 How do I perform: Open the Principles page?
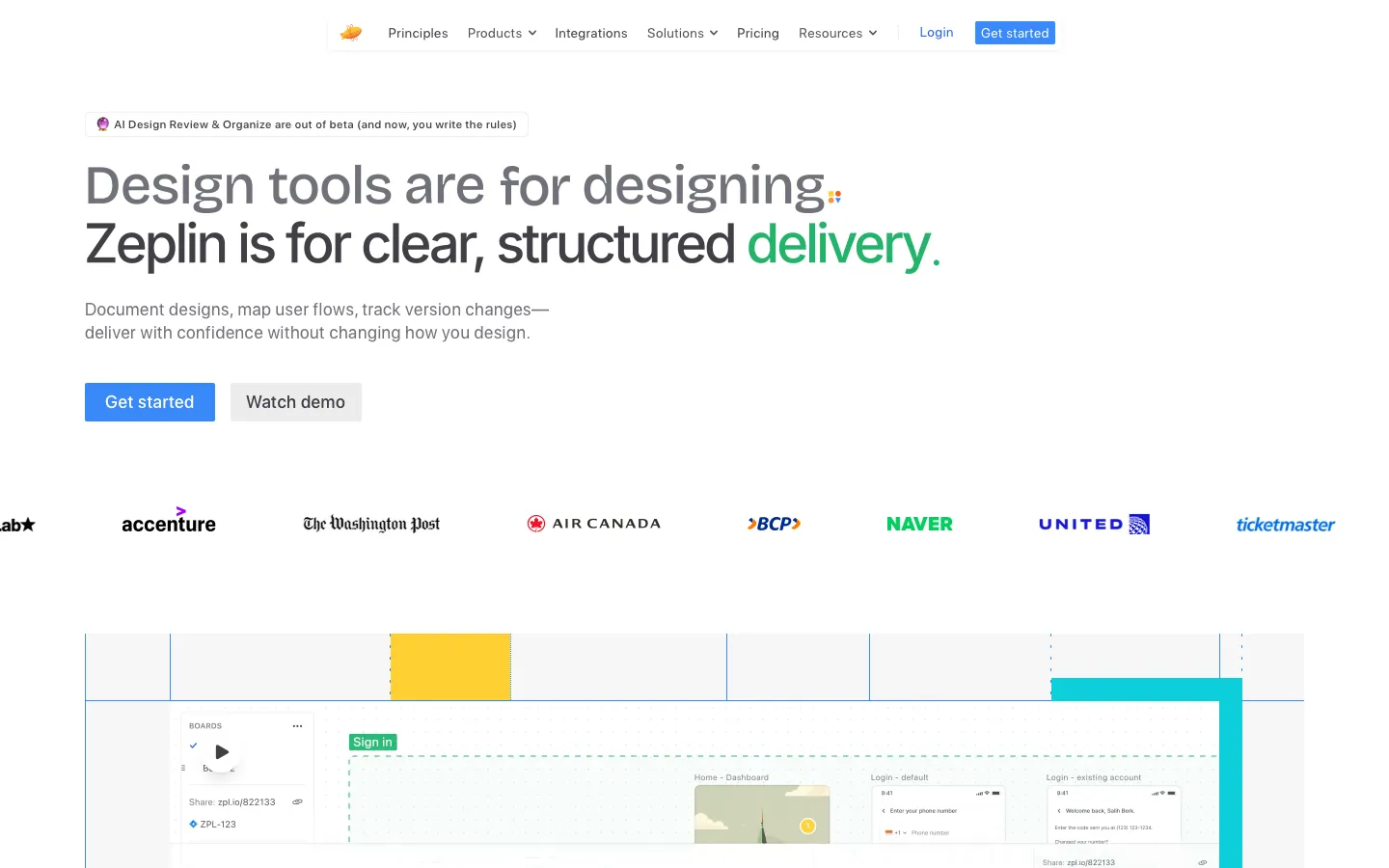418,33
